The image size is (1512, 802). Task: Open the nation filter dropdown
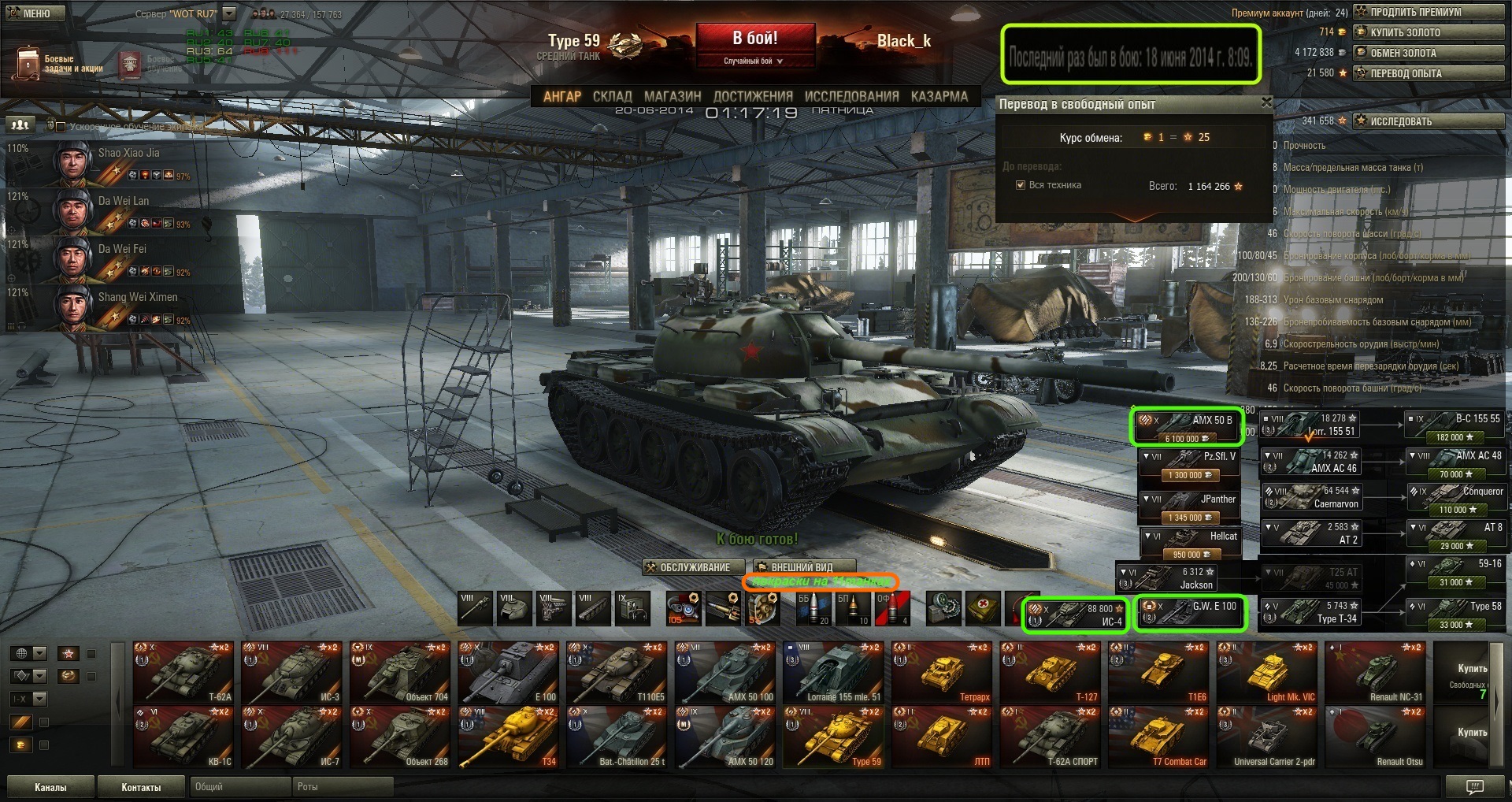(x=29, y=653)
